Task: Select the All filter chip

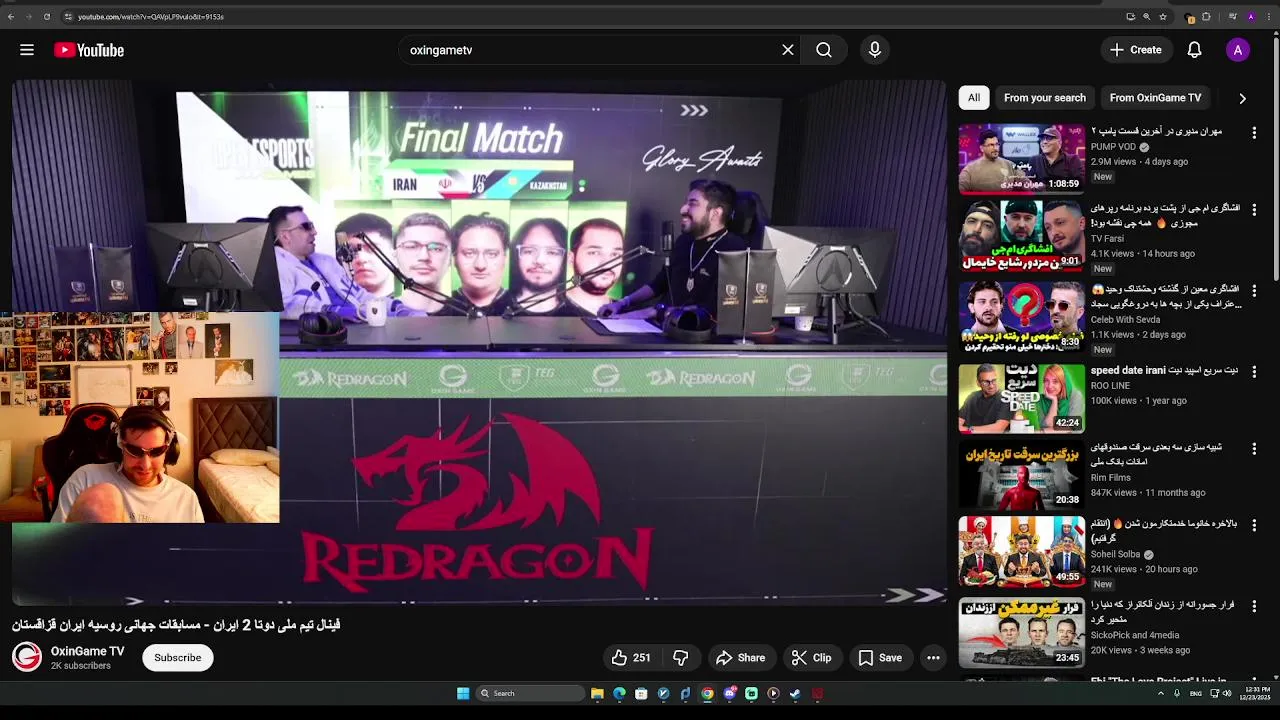Action: click(x=973, y=98)
